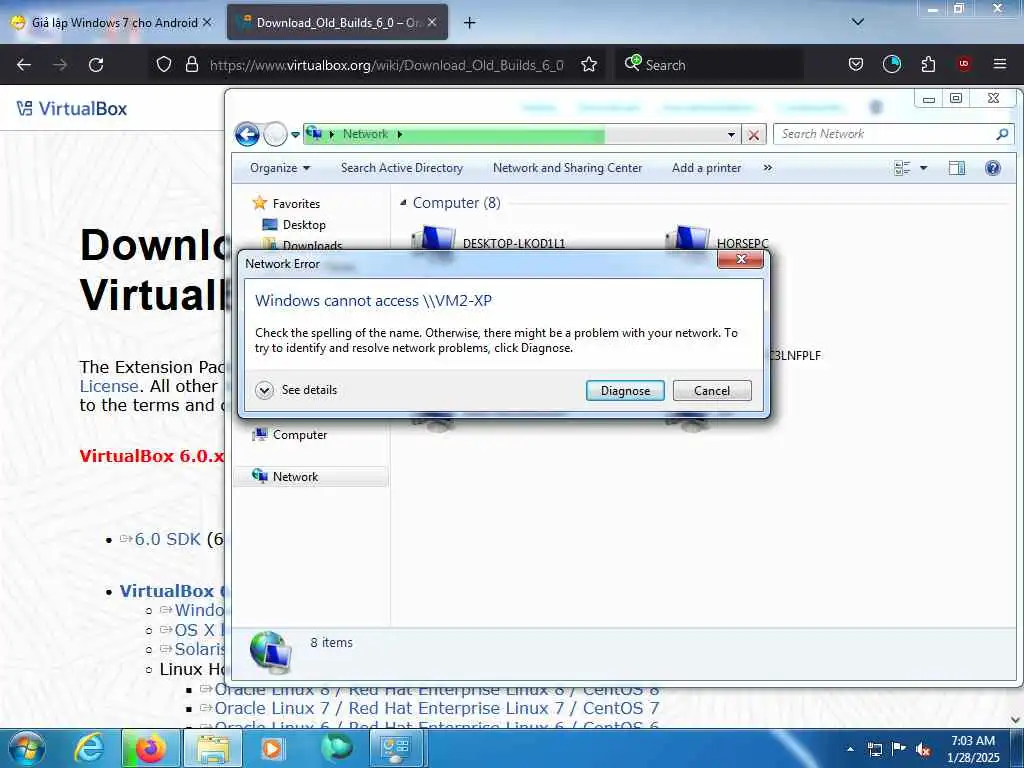Click Add a printer
This screenshot has width=1024, height=768.
click(x=707, y=168)
